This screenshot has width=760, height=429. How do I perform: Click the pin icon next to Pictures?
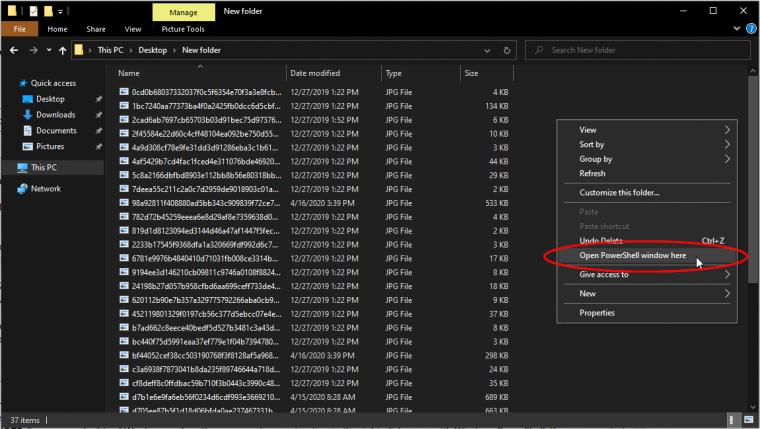pos(98,146)
